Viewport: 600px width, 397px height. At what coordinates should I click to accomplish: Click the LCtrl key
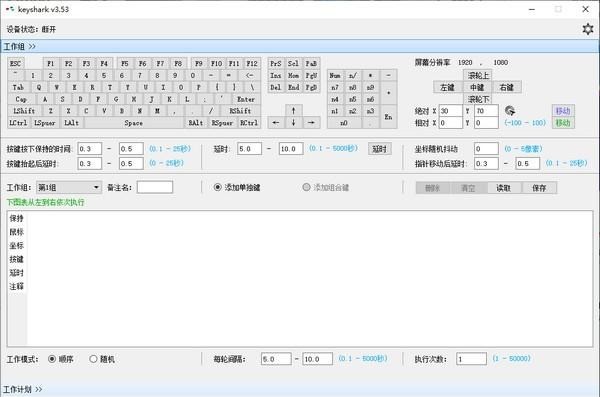tap(18, 123)
